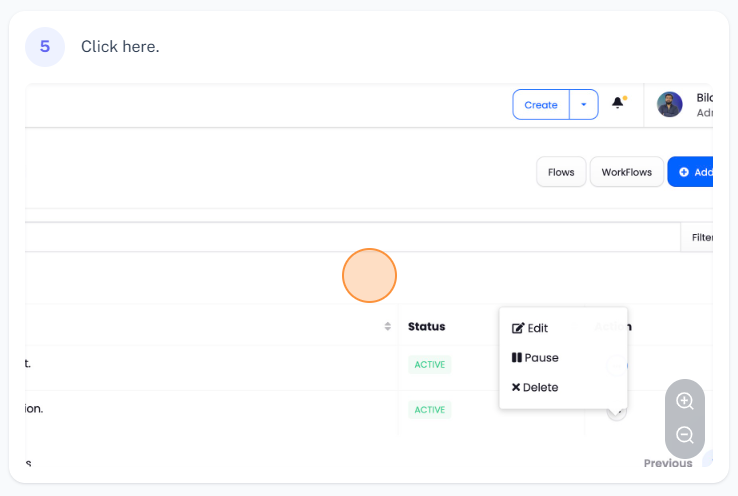Screen dimensions: 738x496
Task: Select Edit from the context menu
Action: 530,328
